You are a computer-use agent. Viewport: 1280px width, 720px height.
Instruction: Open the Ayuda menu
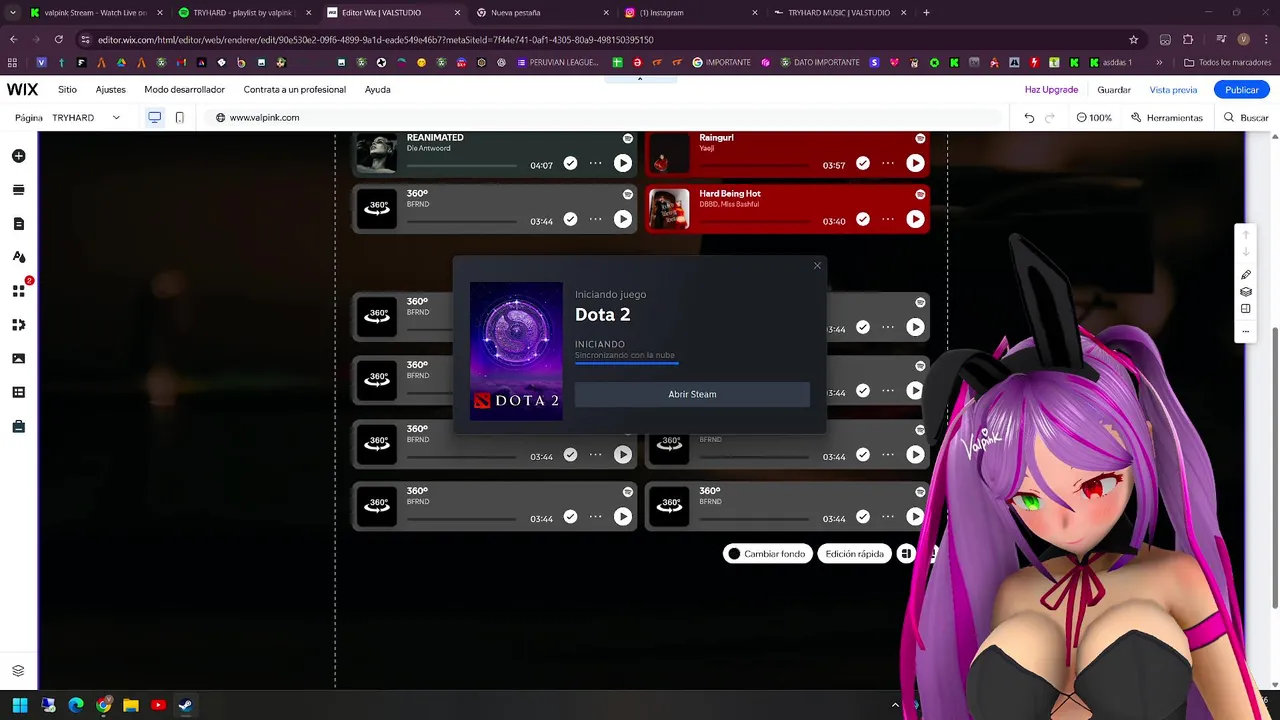(x=377, y=90)
